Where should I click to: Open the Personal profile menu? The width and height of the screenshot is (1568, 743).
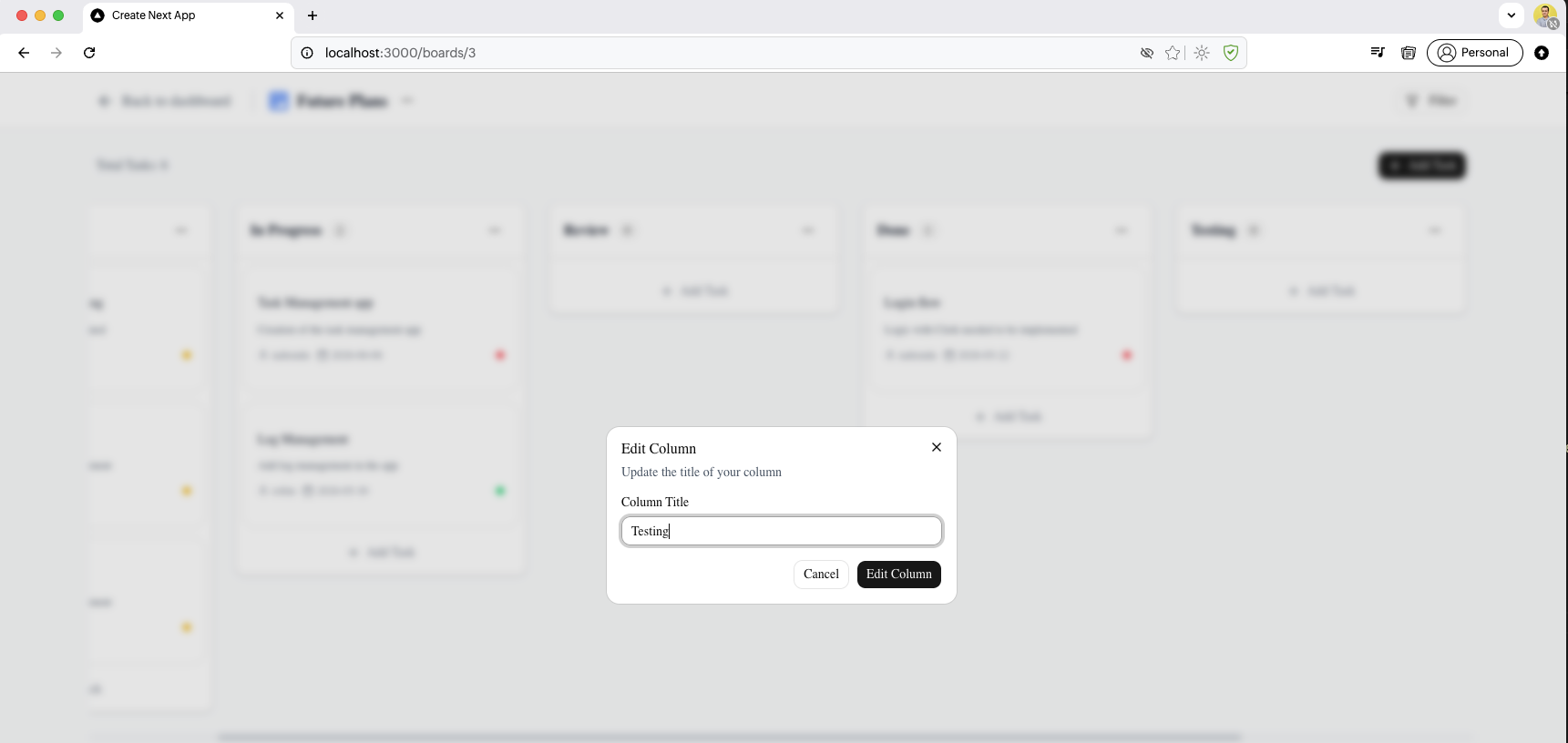(1474, 53)
